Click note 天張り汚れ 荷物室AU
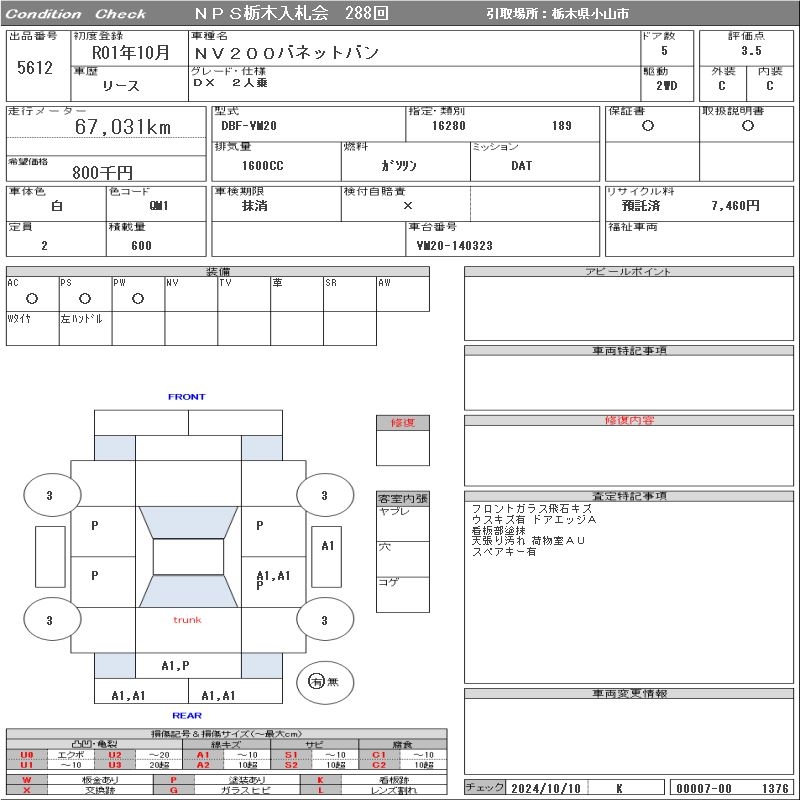The height and width of the screenshot is (800, 800). click(x=528, y=541)
